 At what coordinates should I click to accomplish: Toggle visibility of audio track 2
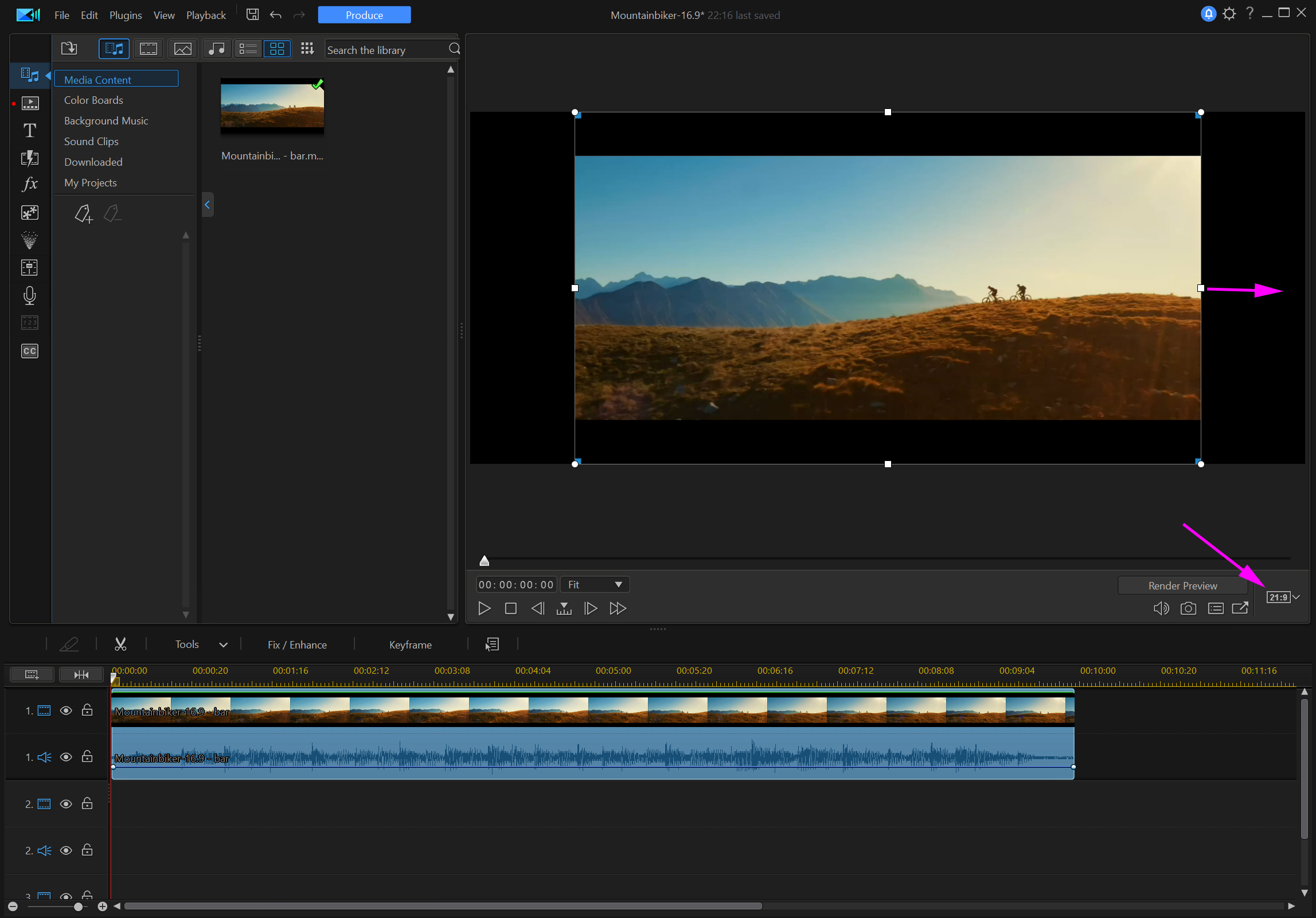click(66, 850)
